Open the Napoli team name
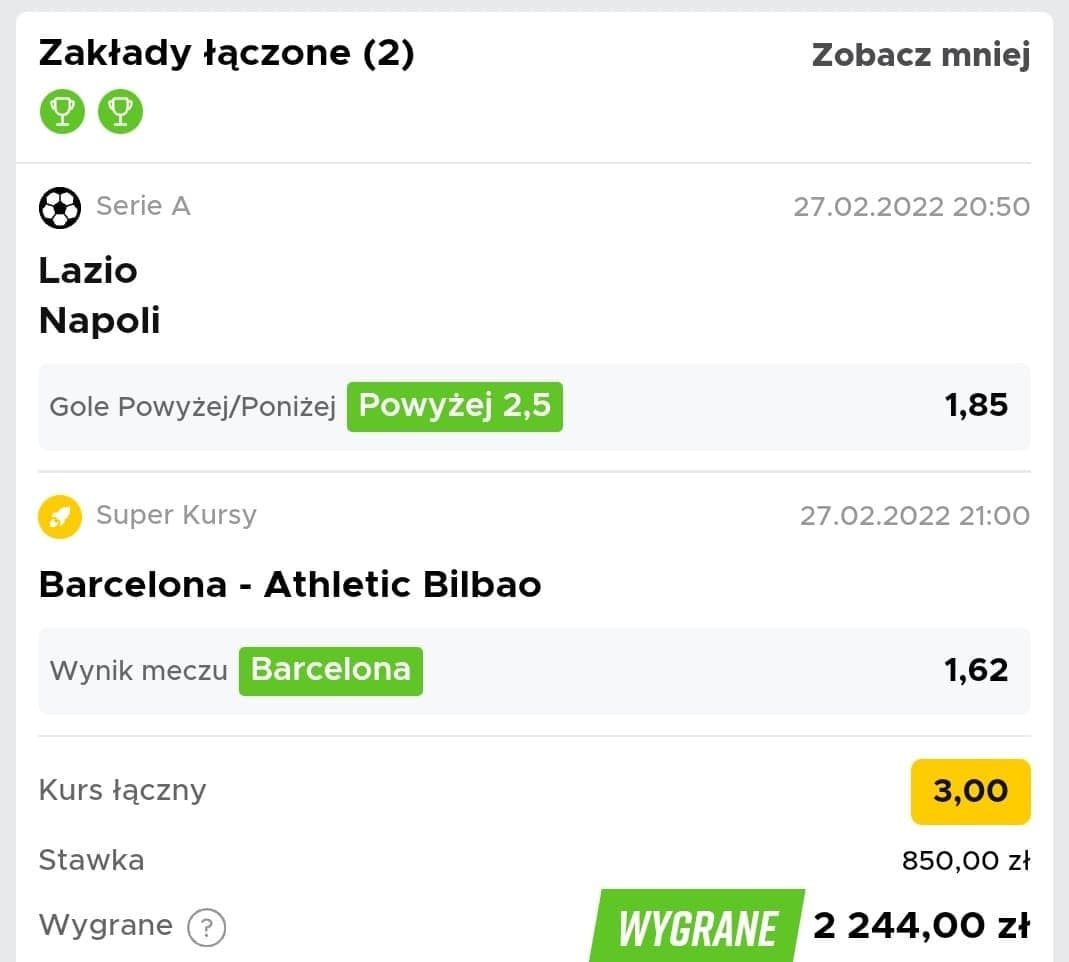The image size is (1069, 962). 100,320
